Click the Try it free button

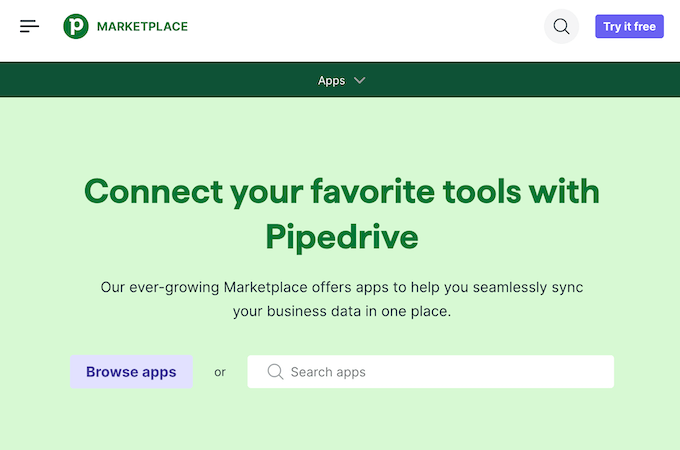click(x=629, y=26)
